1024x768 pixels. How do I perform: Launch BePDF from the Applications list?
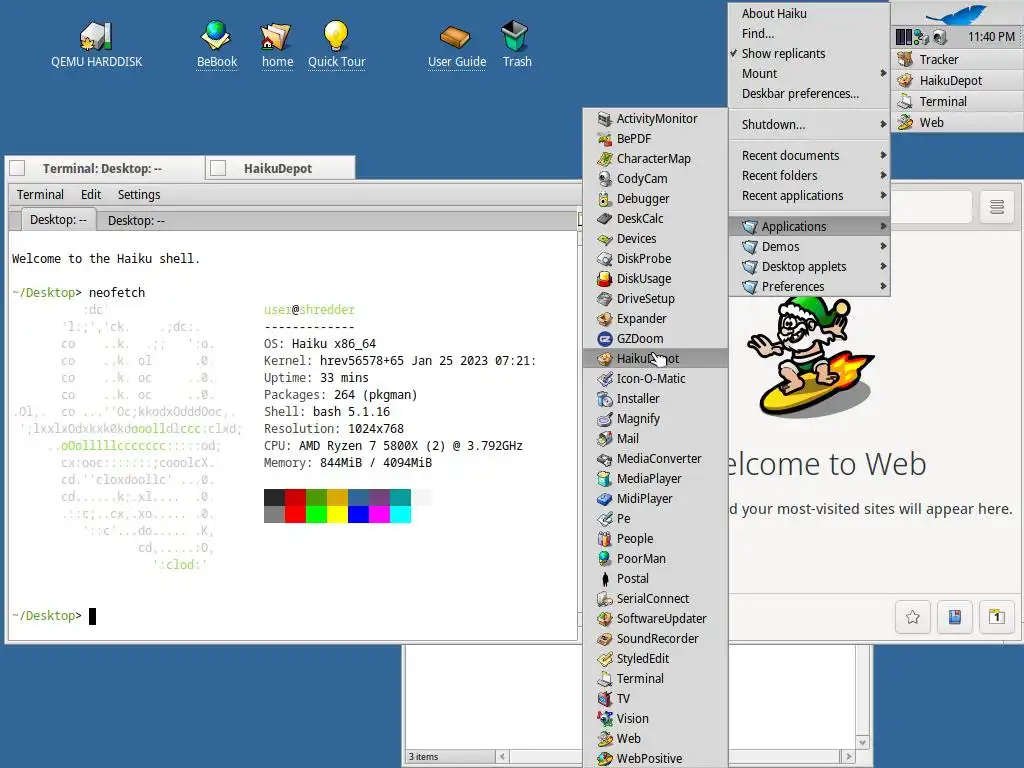tap(655, 138)
